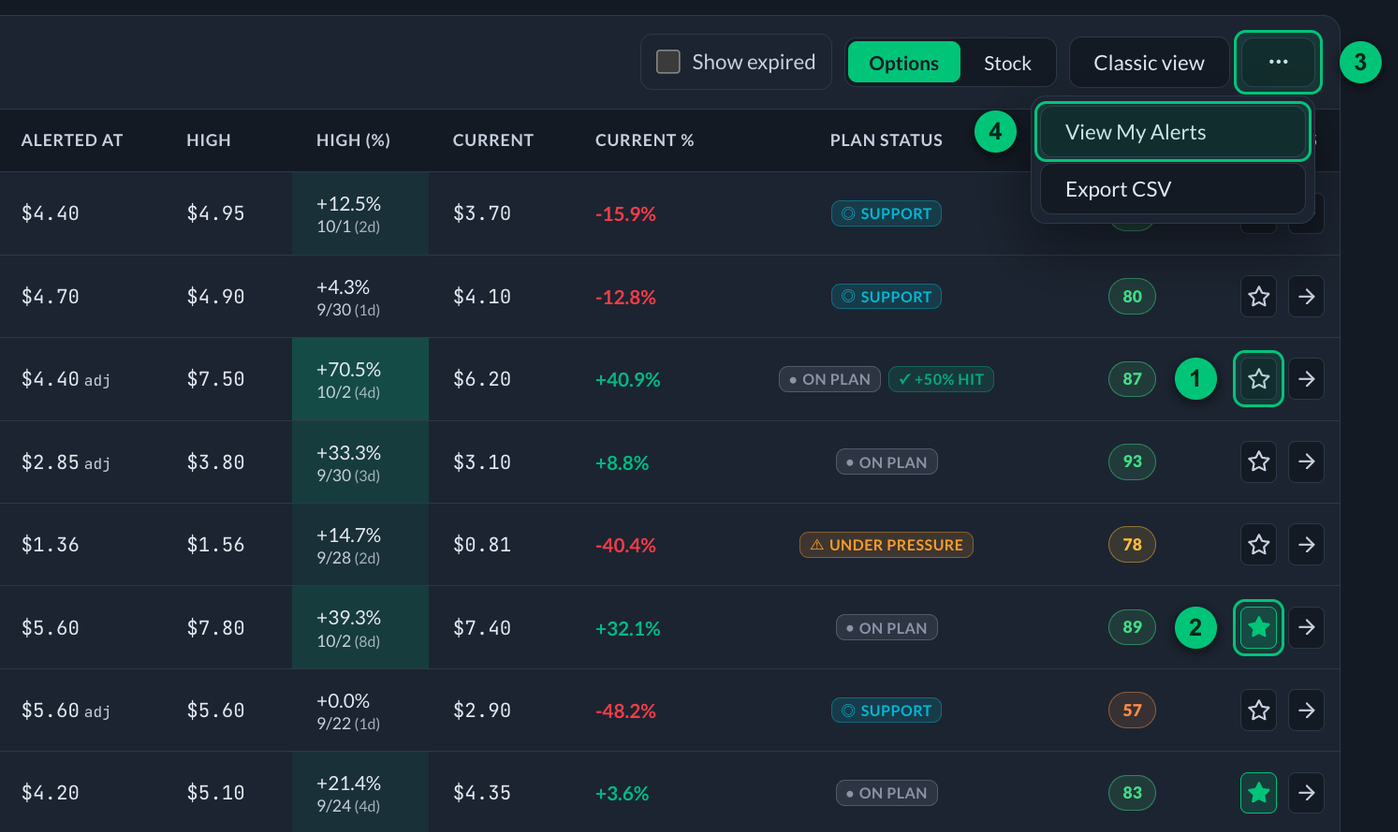Switch to the Stock tab
The height and width of the screenshot is (832, 1398).
click(1007, 63)
